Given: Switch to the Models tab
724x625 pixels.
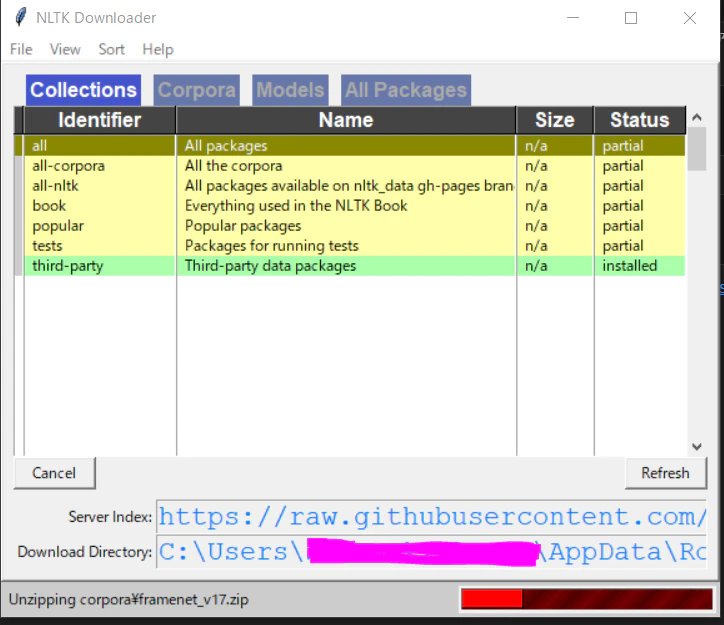Looking at the screenshot, I should pos(290,90).
